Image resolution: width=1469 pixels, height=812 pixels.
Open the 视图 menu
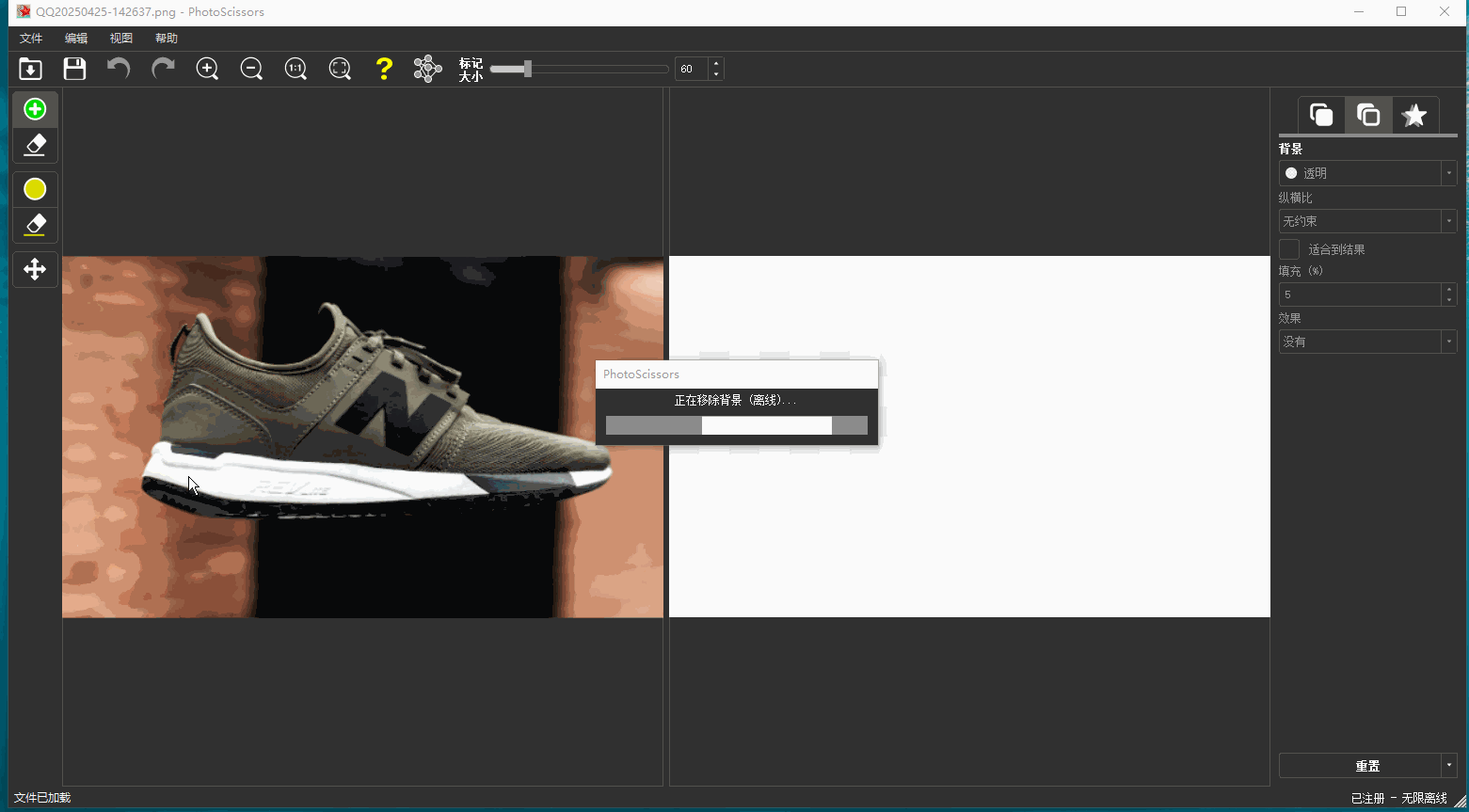(x=121, y=39)
